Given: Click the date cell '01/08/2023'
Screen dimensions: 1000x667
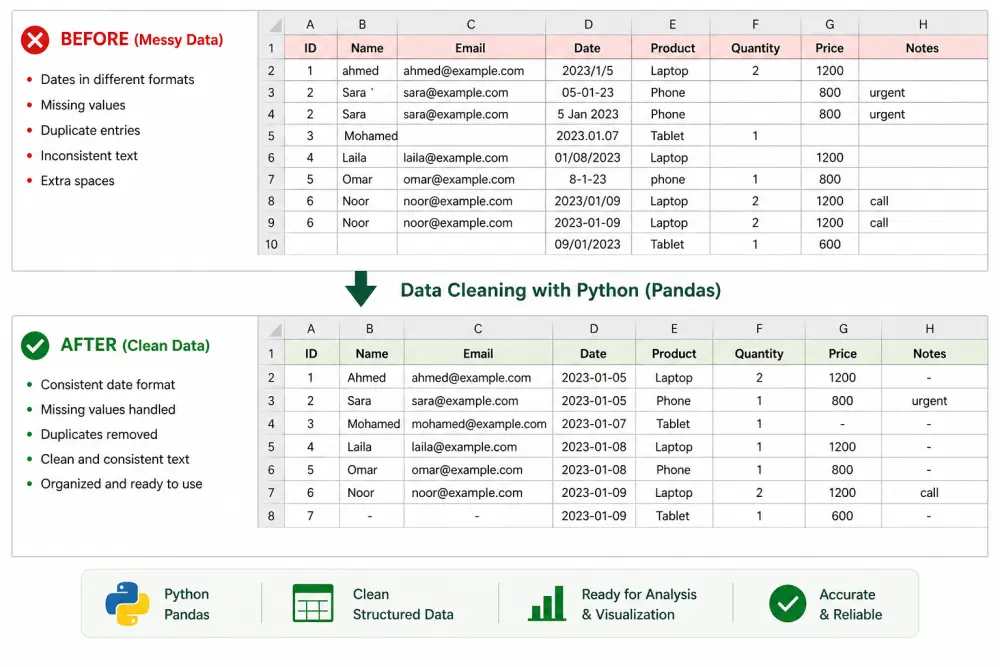Looking at the screenshot, I should coord(587,158).
